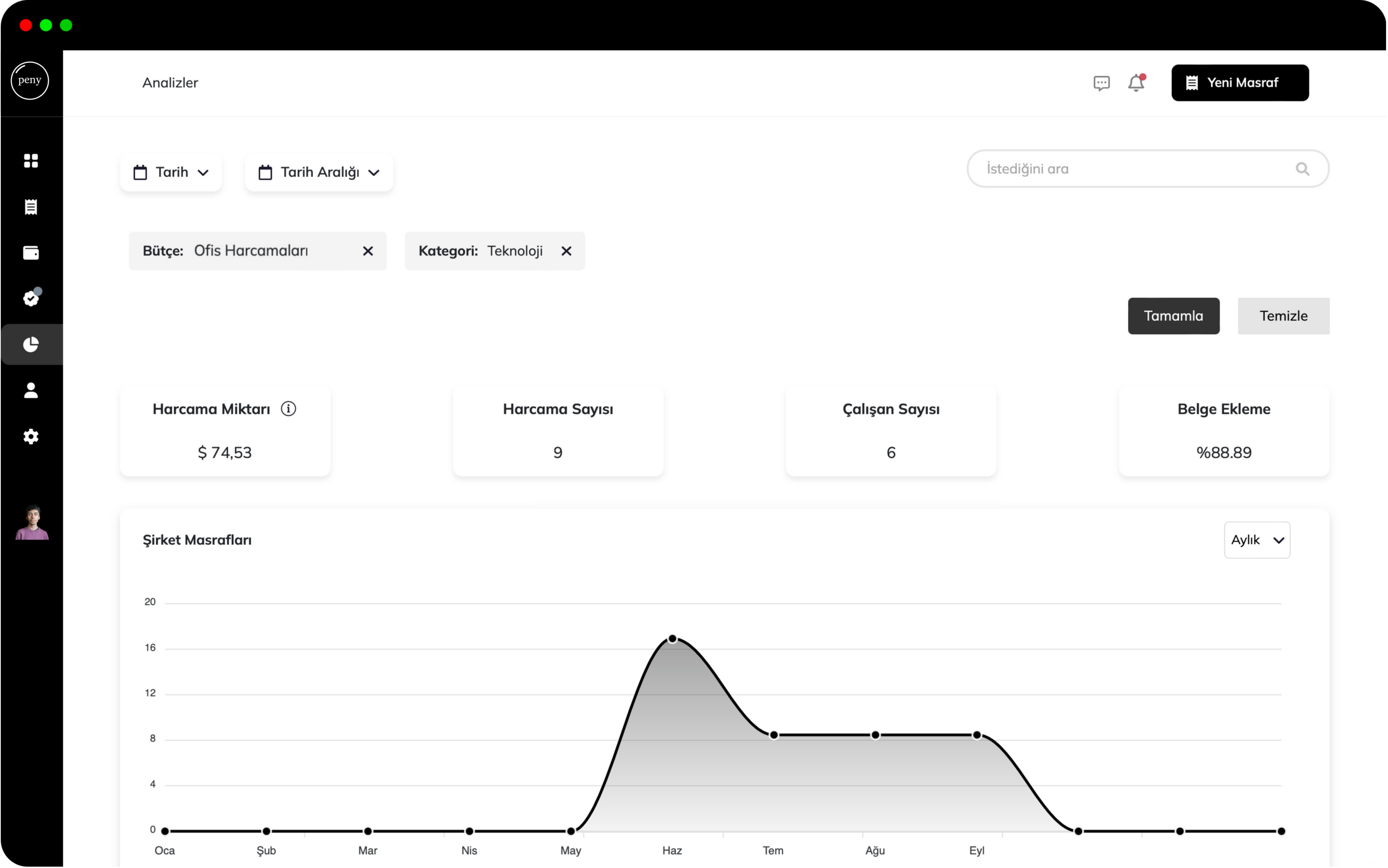Click the May data point on the chart
This screenshot has width=1388, height=868.
(571, 831)
